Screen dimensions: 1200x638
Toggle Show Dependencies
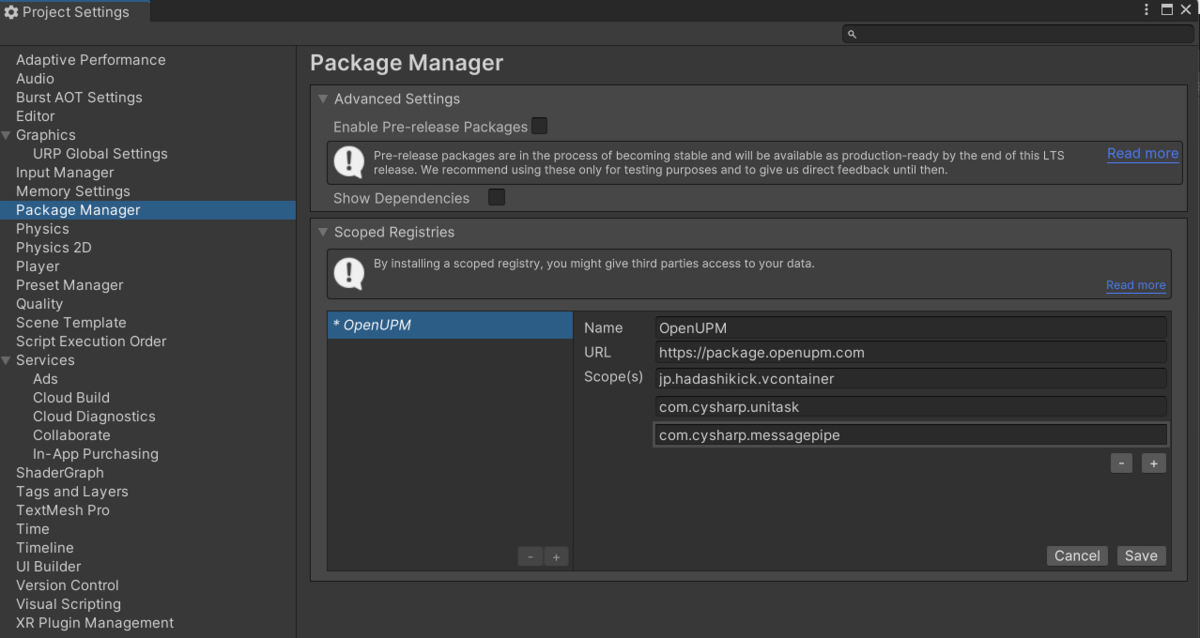pos(496,198)
